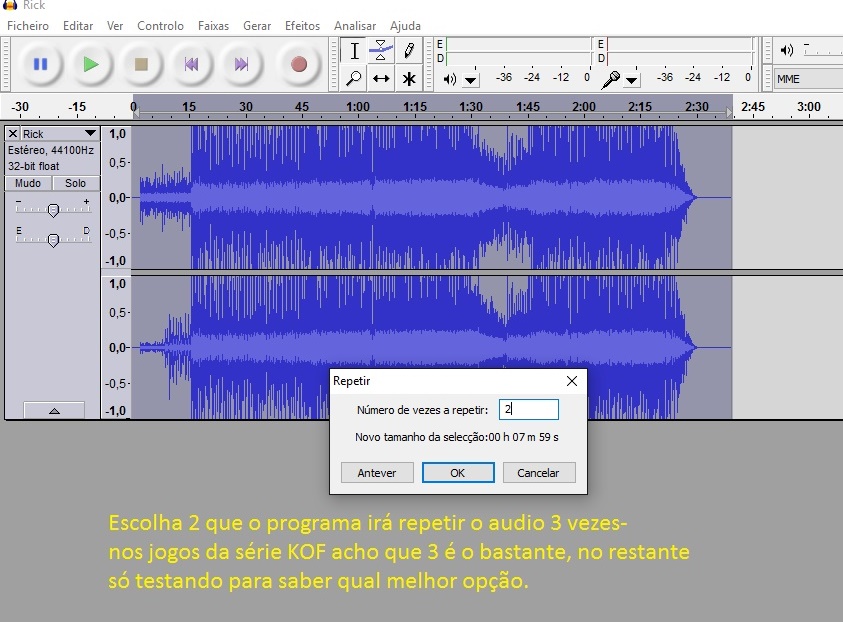This screenshot has width=843, height=622.
Task: Collapse the Rick track with the triangle button
Action: point(53,410)
